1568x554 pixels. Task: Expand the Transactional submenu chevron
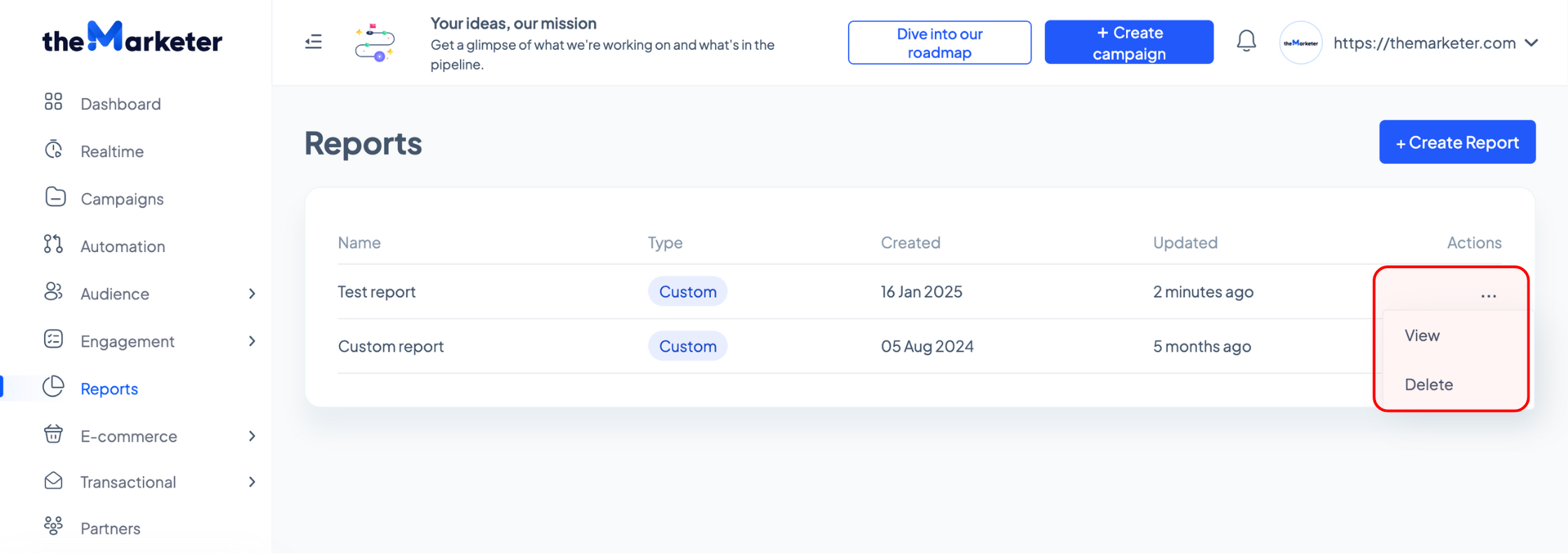pos(252,482)
